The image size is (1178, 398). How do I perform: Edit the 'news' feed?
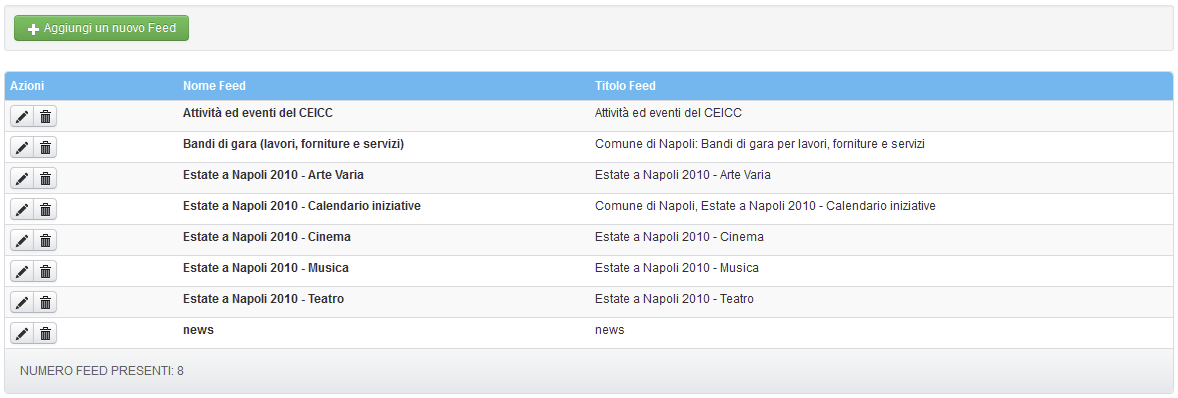tap(23, 333)
